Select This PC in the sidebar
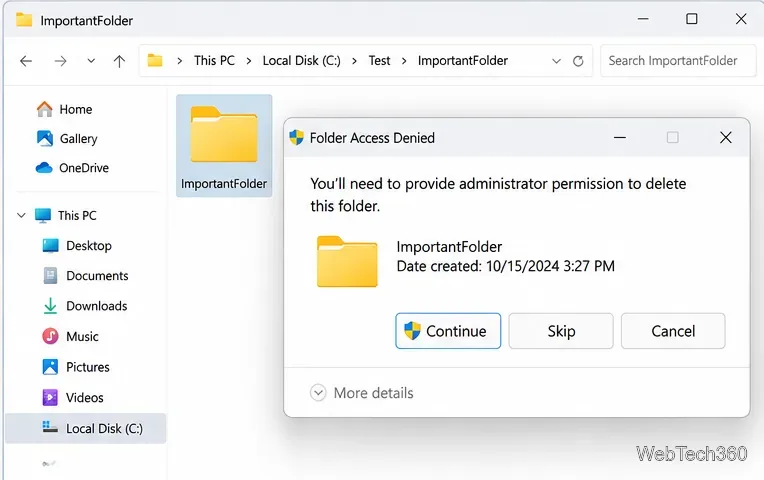 [x=66, y=215]
